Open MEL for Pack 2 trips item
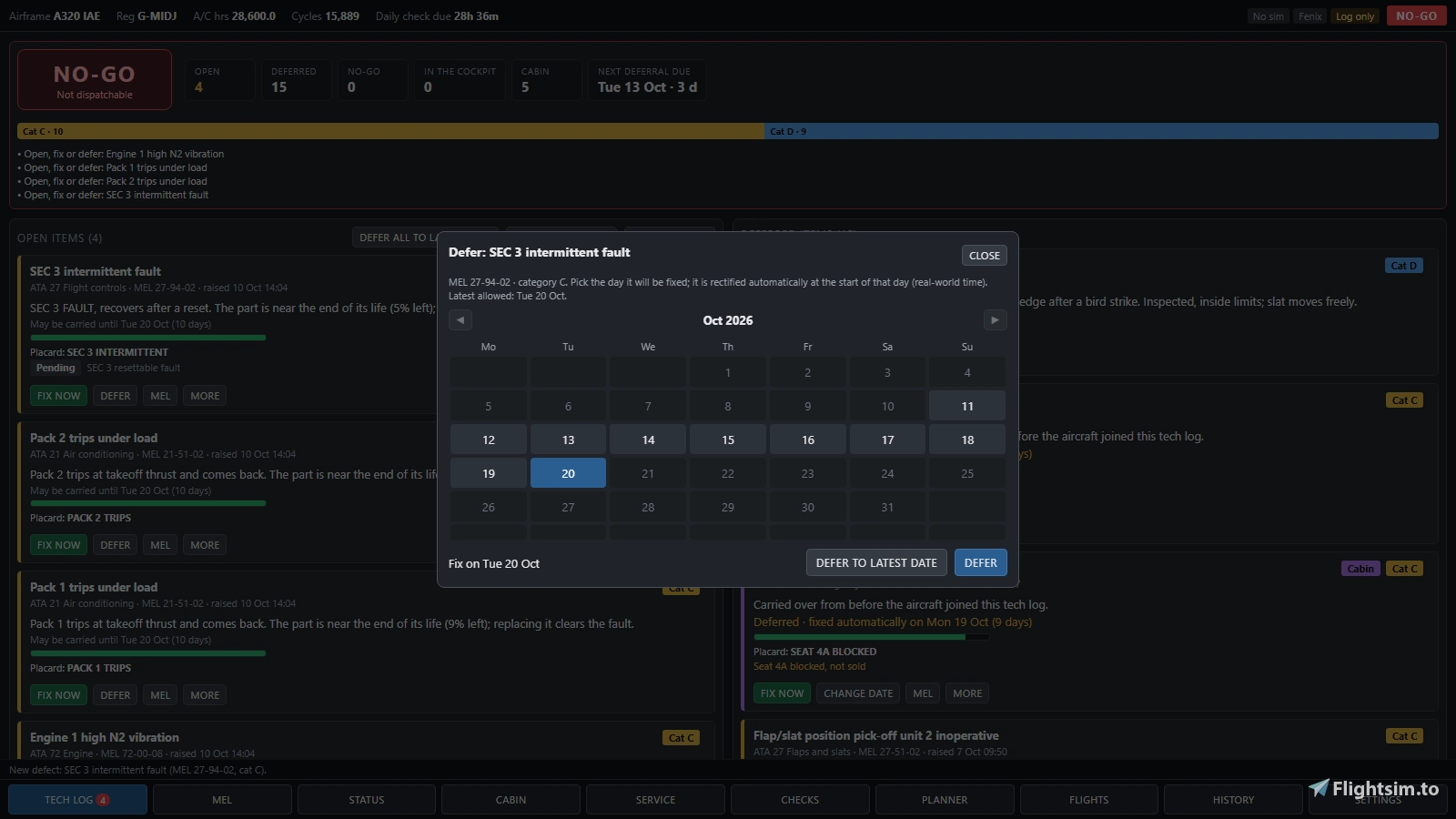The image size is (1456, 819). click(160, 545)
